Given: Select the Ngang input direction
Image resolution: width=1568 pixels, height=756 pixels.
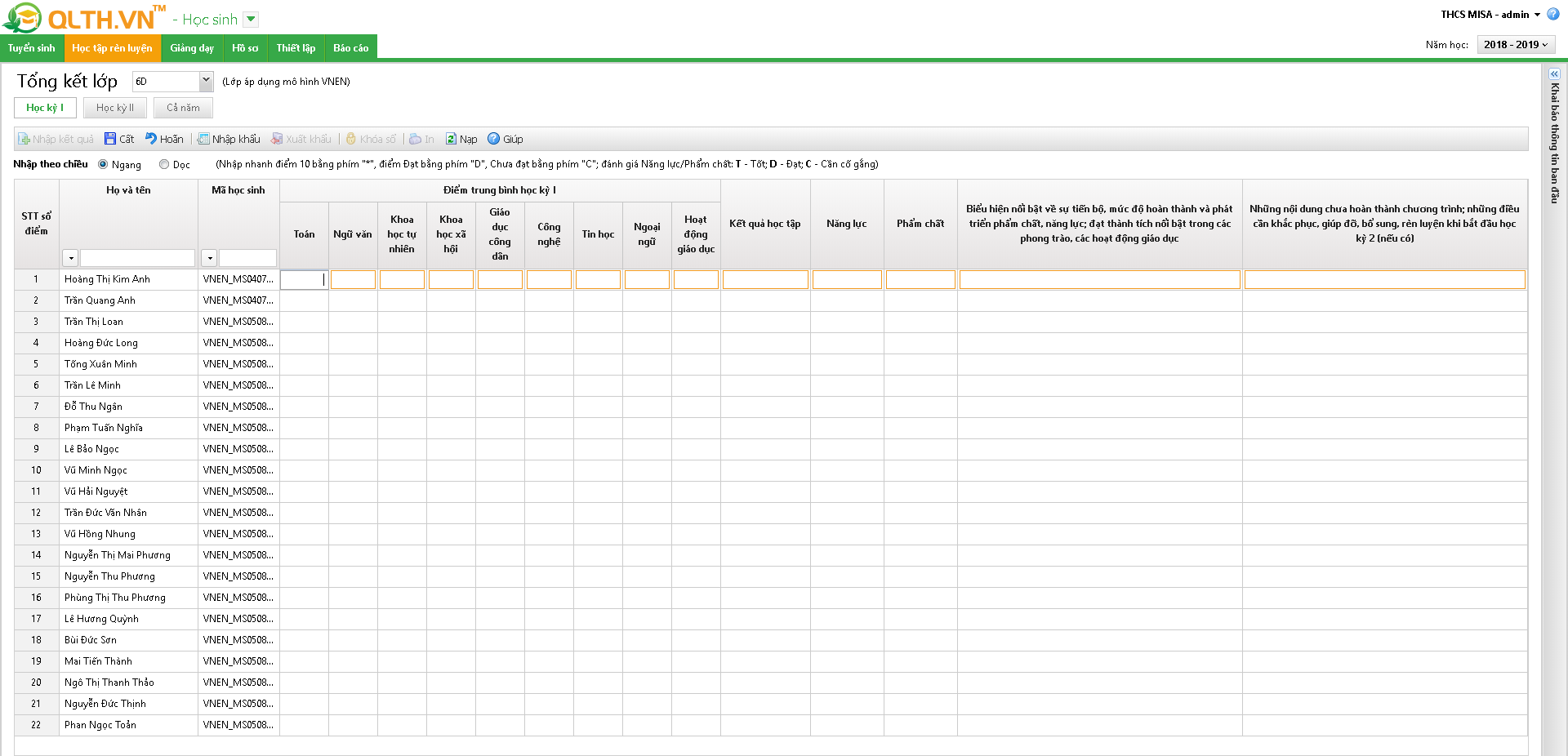Looking at the screenshot, I should (103, 164).
